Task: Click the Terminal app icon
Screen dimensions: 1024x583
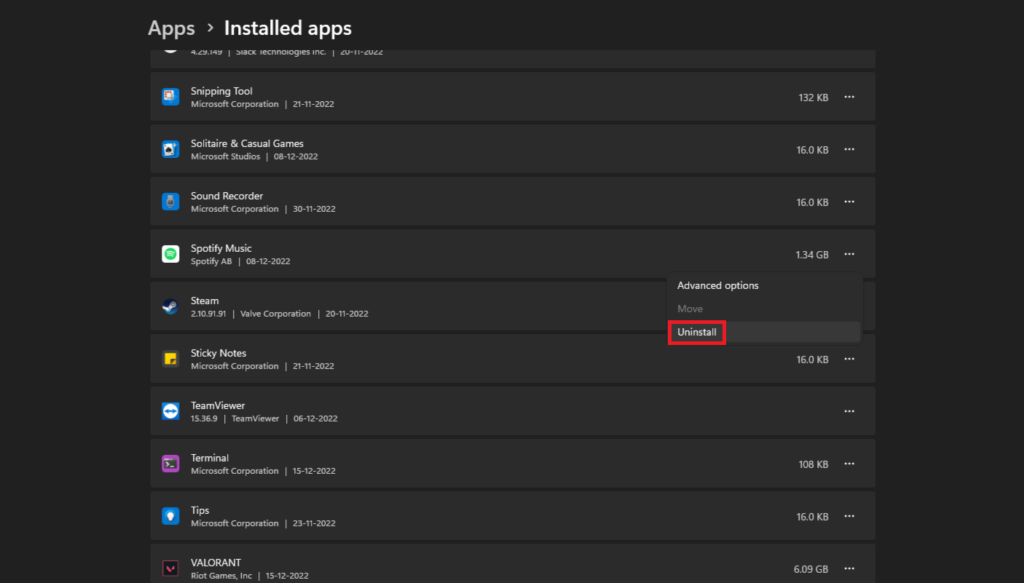Action: click(x=170, y=464)
